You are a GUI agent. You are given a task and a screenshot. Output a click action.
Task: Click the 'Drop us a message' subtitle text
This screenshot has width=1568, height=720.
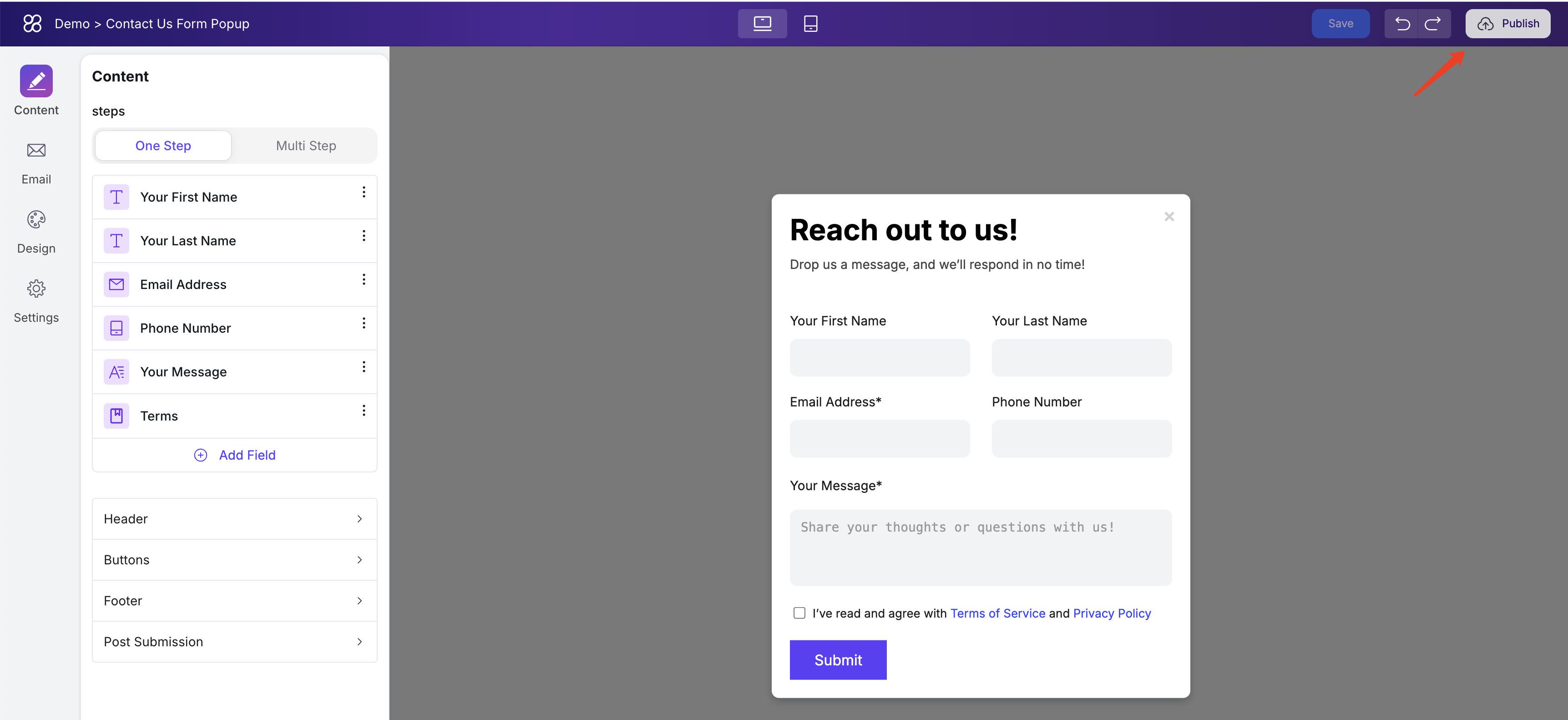937,265
